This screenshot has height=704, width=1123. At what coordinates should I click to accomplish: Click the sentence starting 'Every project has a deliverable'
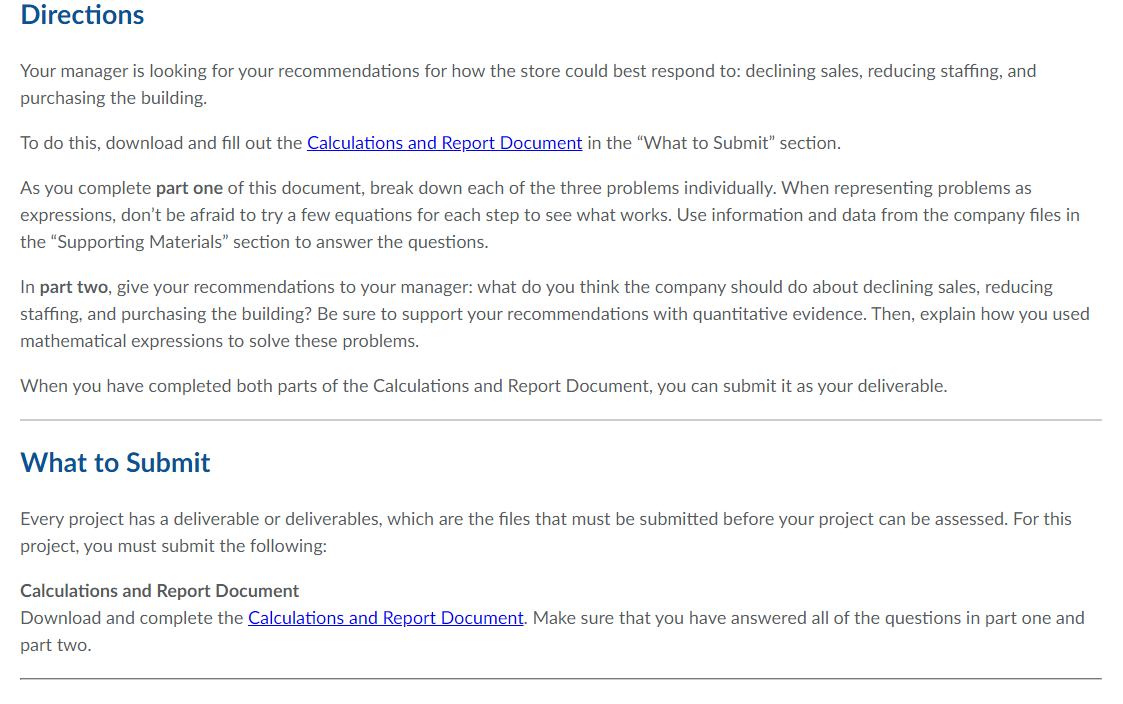click(546, 532)
